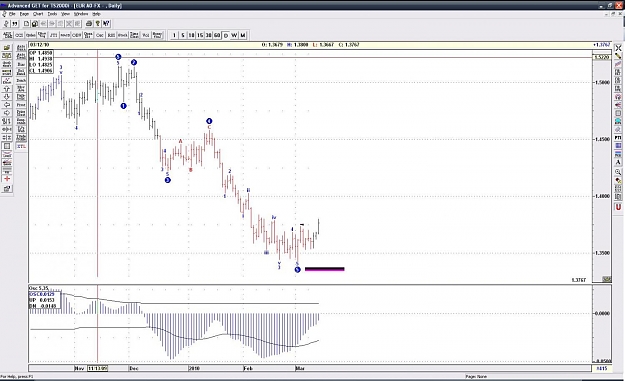Click the 03/12/10 date field above chart
This screenshot has width=625, height=381.
click(39, 45)
